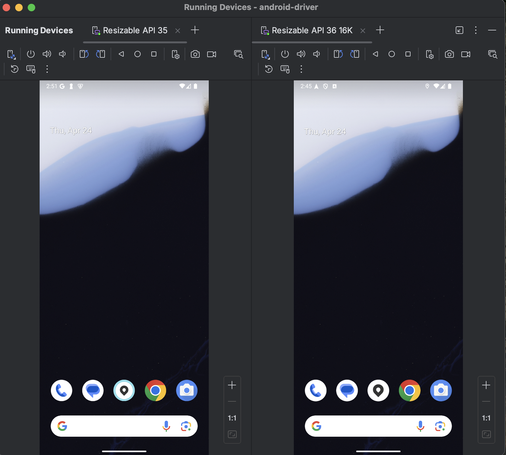Take screenshot of the API 36 16K device

[x=449, y=54]
